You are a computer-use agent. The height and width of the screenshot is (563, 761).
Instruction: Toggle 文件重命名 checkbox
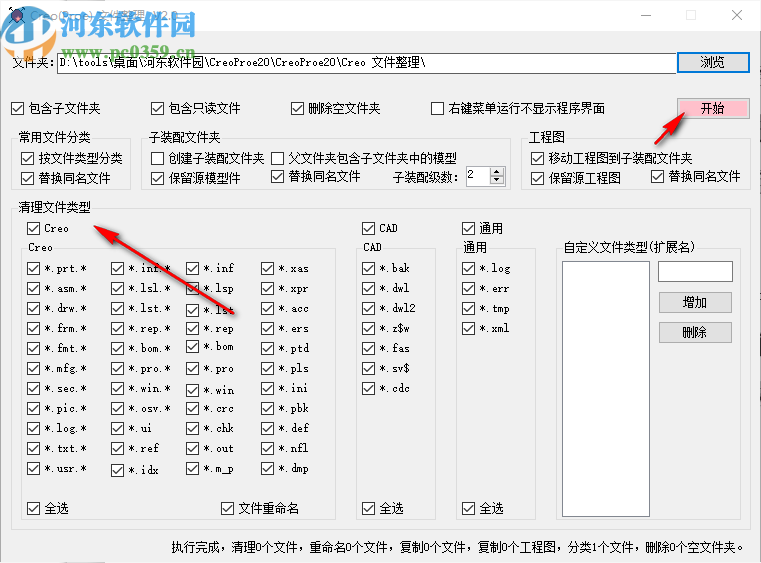pyautogui.click(x=227, y=508)
